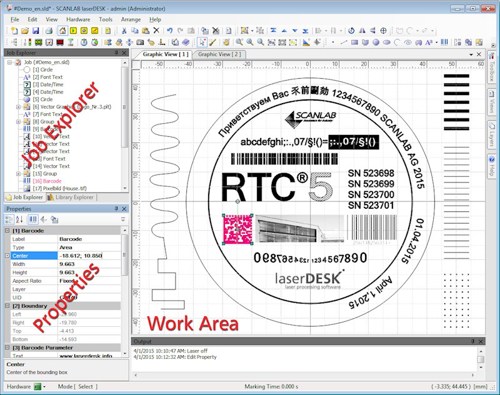Open the Edit menu
This screenshot has height=395, width=500.
[x=32, y=19]
